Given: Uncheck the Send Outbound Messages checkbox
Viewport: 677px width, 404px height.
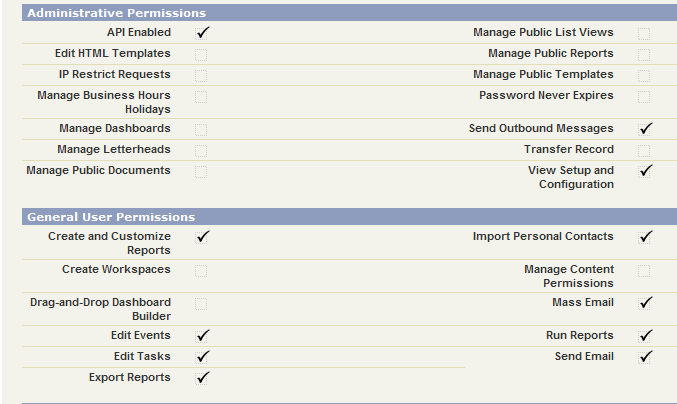Looking at the screenshot, I should [644, 130].
